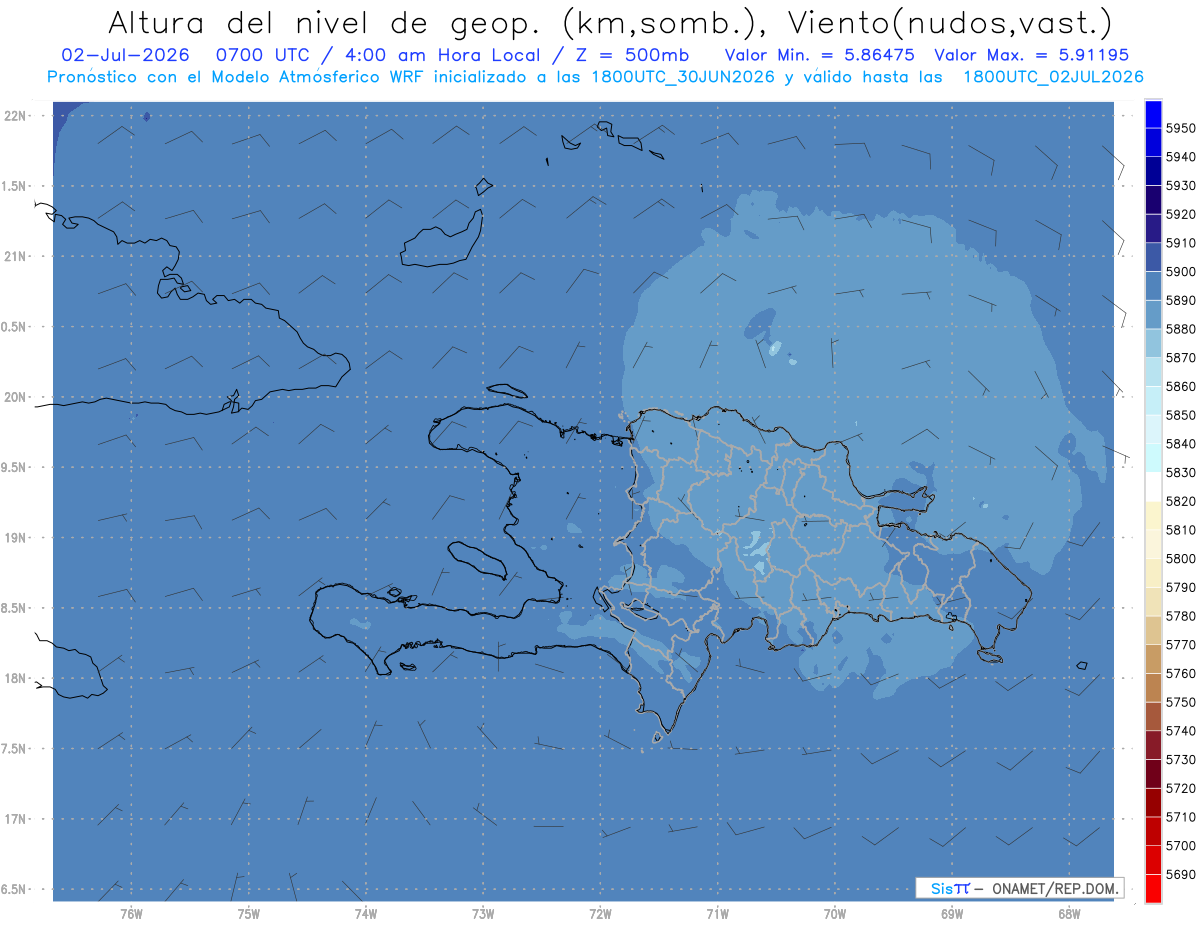
Task: Click the '71W' longitude label
Action: [x=717, y=913]
